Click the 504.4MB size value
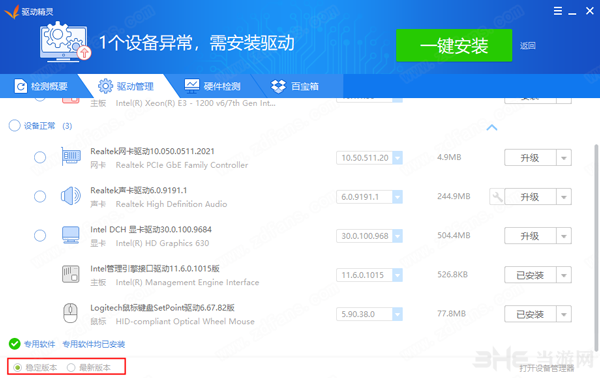The image size is (600, 378). pos(454,235)
